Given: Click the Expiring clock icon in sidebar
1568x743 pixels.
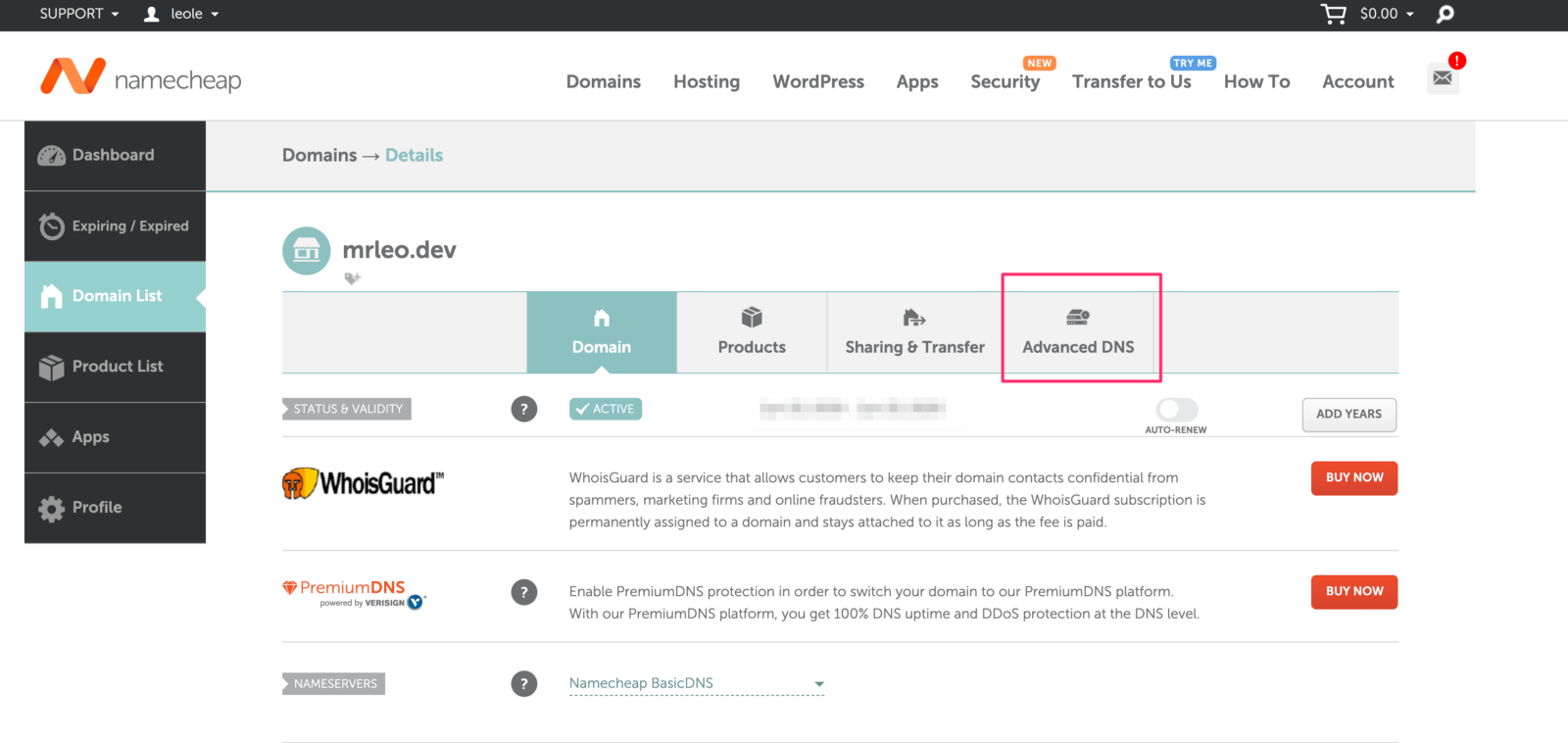Looking at the screenshot, I should 51,226.
